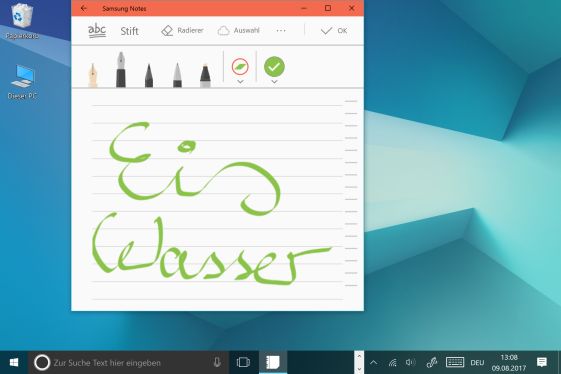Image resolution: width=561 pixels, height=374 pixels.
Task: Click the taskbar scroll down arrow
Action: 359,369
